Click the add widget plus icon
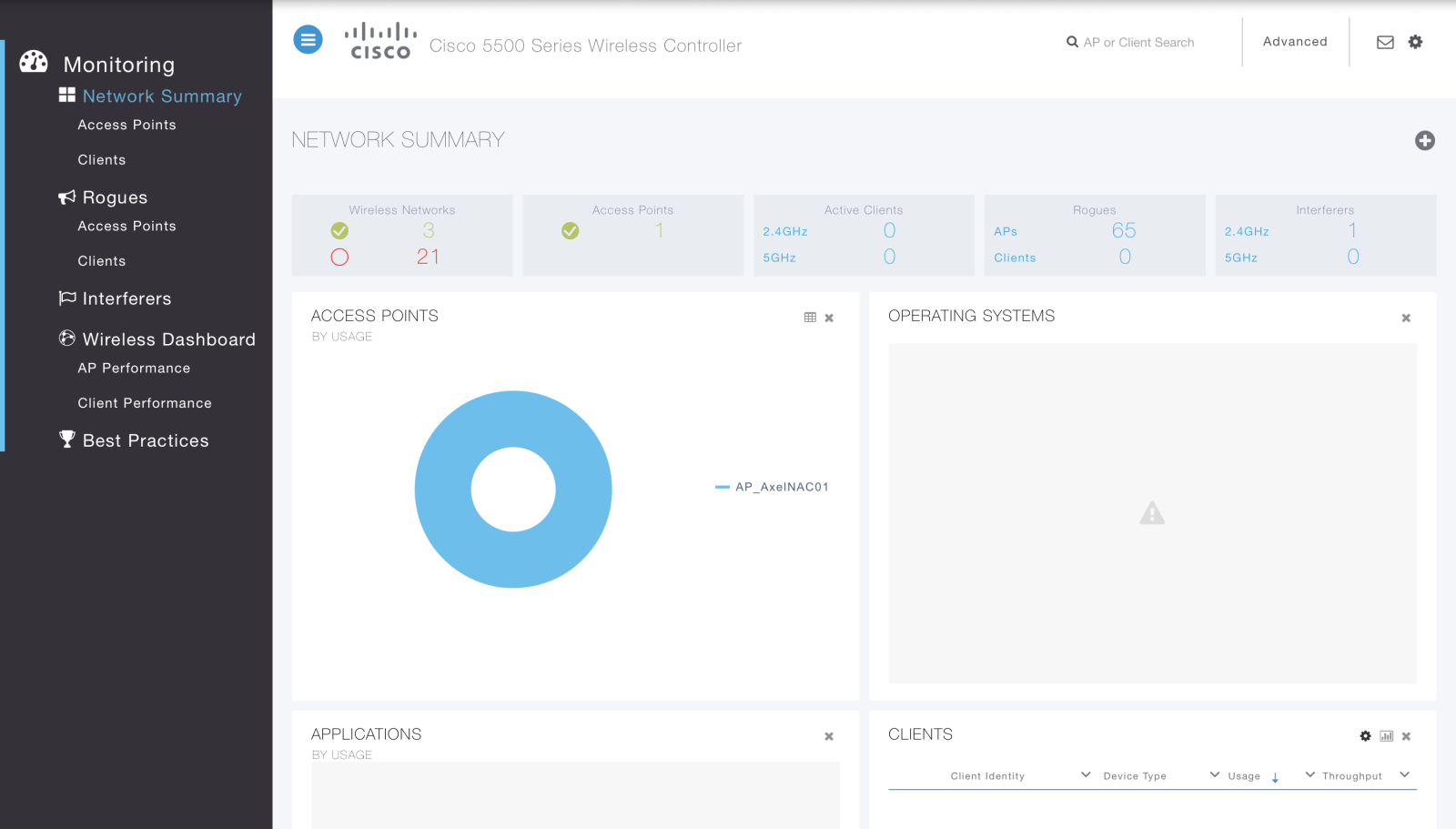 (x=1424, y=140)
